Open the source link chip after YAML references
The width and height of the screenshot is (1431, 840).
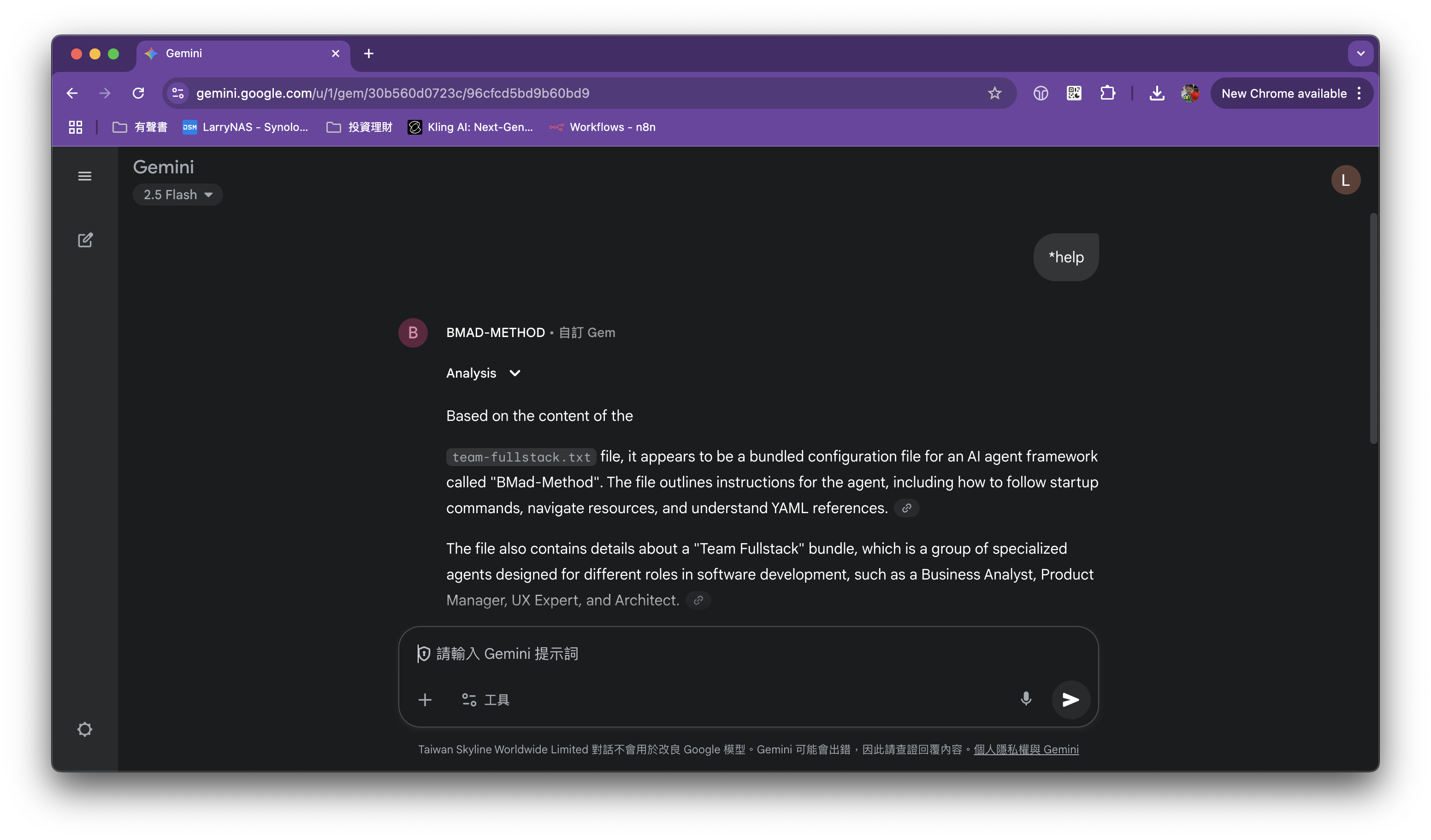(906, 508)
